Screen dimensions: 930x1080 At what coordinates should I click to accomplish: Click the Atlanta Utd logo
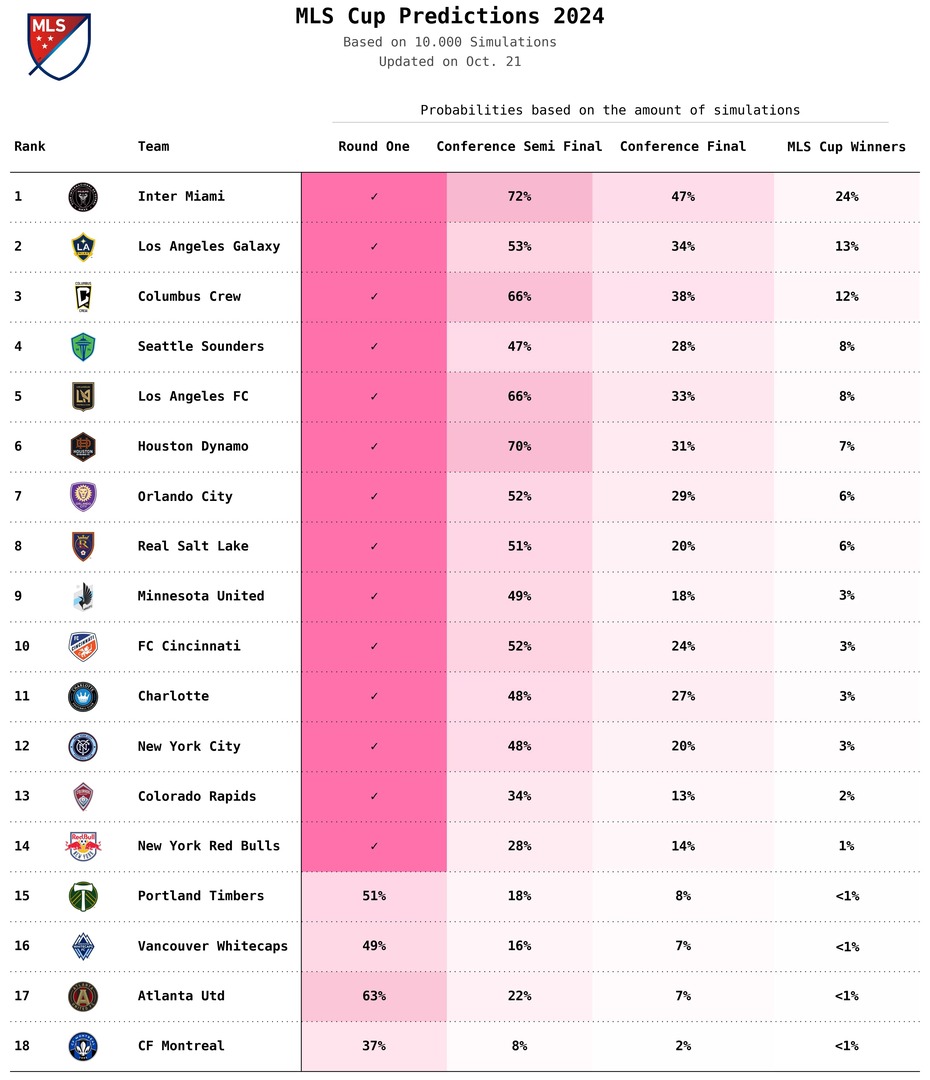pyautogui.click(x=83, y=996)
